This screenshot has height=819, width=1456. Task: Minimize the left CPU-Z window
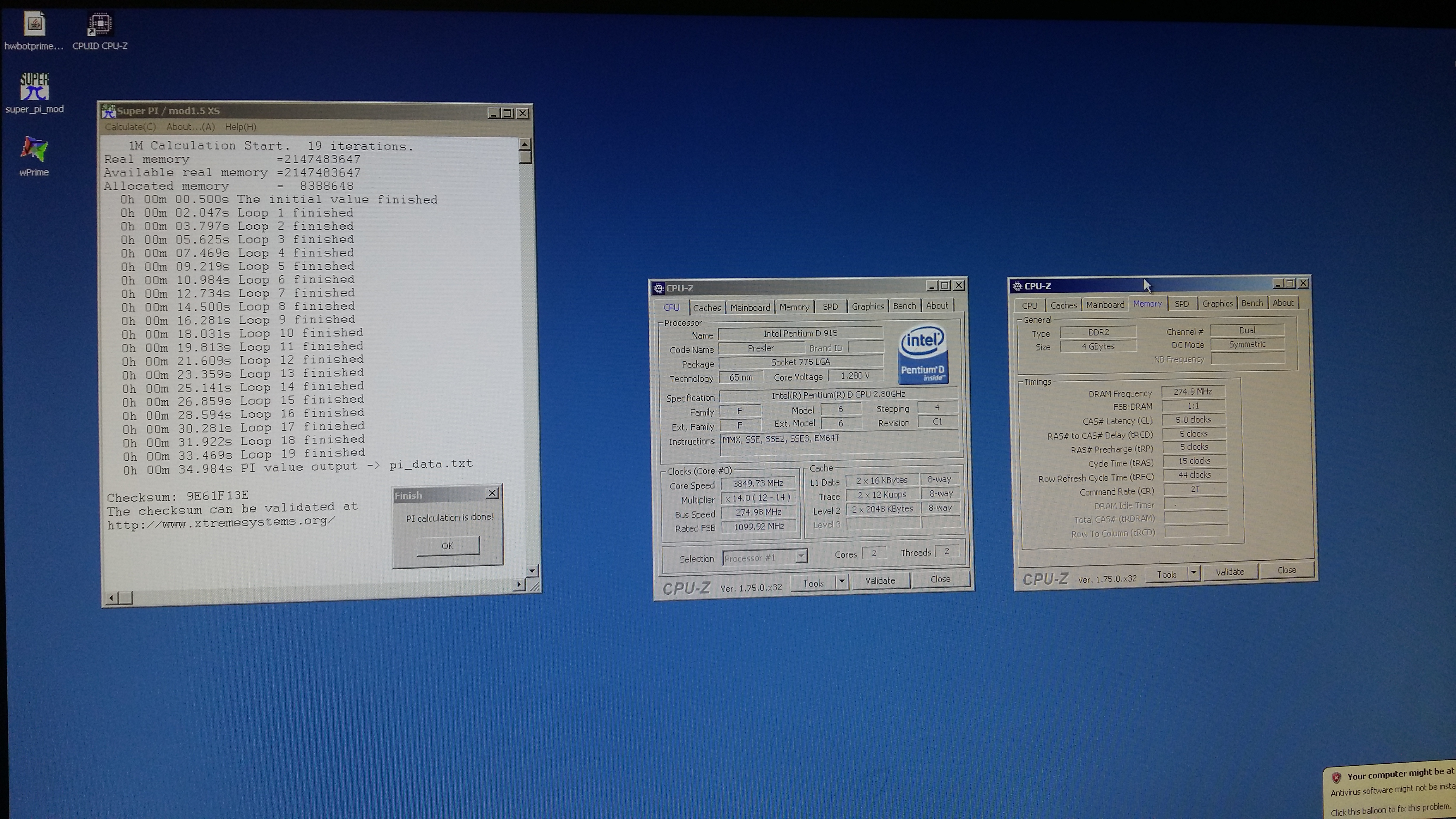click(x=932, y=286)
